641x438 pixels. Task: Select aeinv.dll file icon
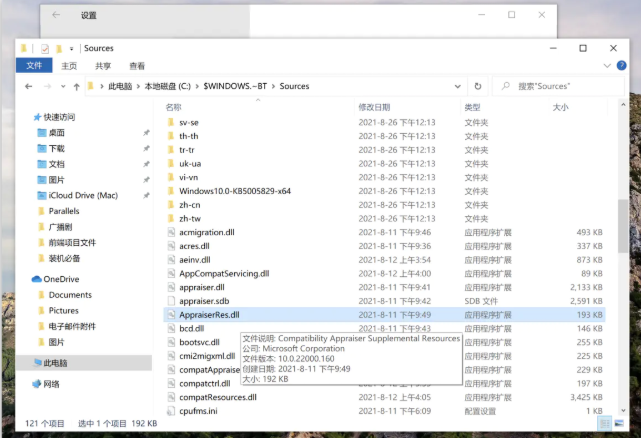[171, 260]
